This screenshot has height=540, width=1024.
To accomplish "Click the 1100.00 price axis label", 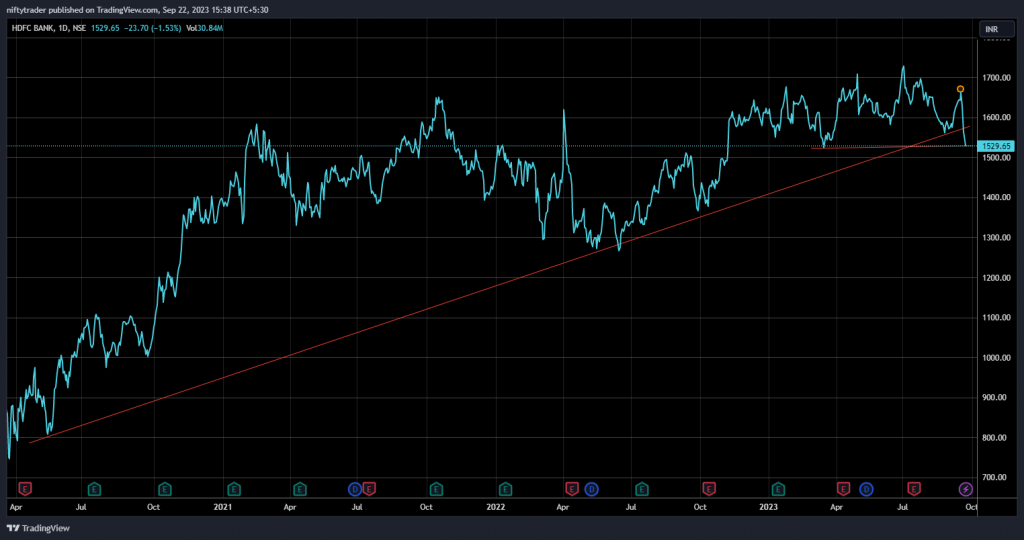I will tap(996, 317).
